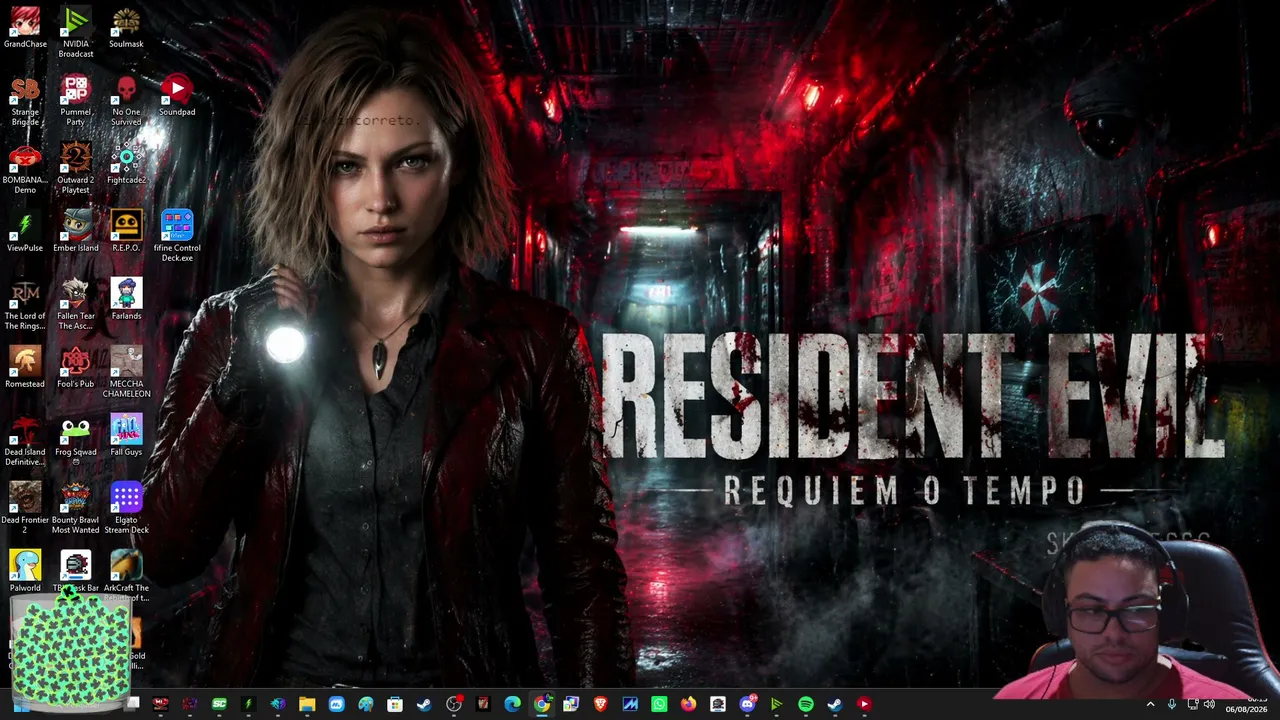Launch Outward 2 Playtest shortcut
The height and width of the screenshot is (720, 1280).
76,169
